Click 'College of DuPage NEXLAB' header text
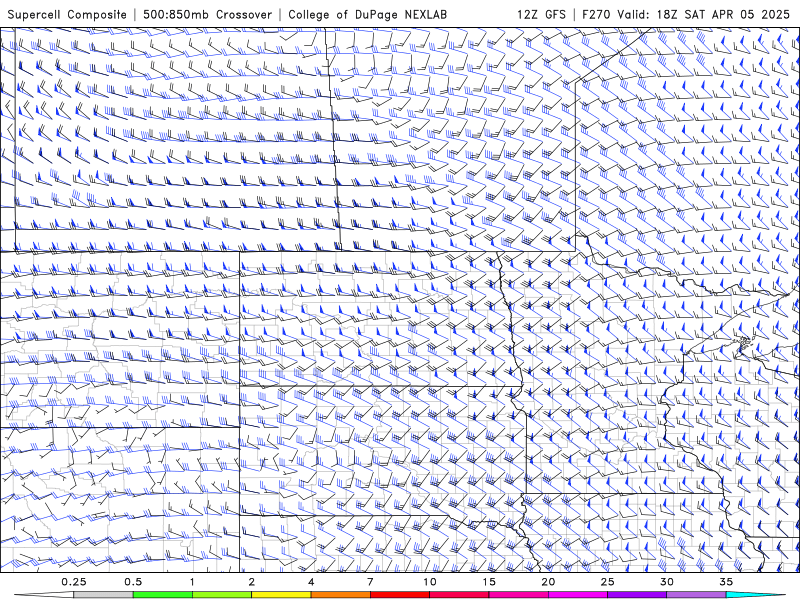The width and height of the screenshot is (800, 600). [x=367, y=14]
